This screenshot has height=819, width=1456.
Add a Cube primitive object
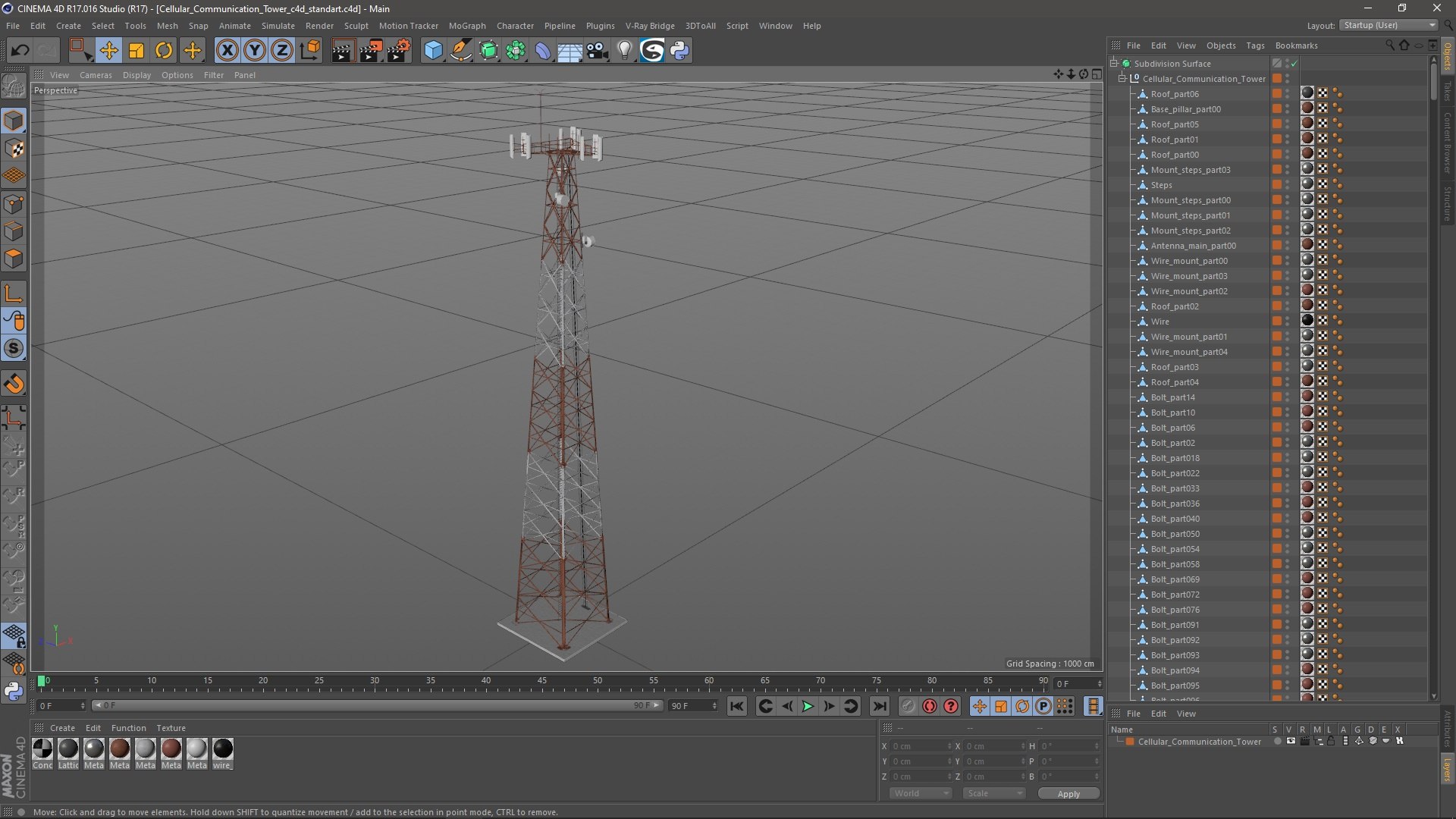[433, 51]
